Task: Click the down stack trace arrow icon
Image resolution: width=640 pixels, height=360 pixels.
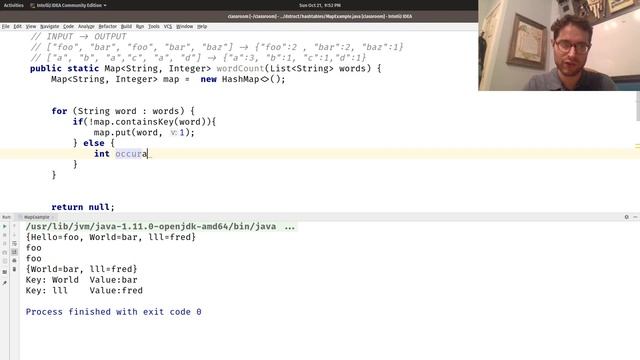Action: [14, 235]
